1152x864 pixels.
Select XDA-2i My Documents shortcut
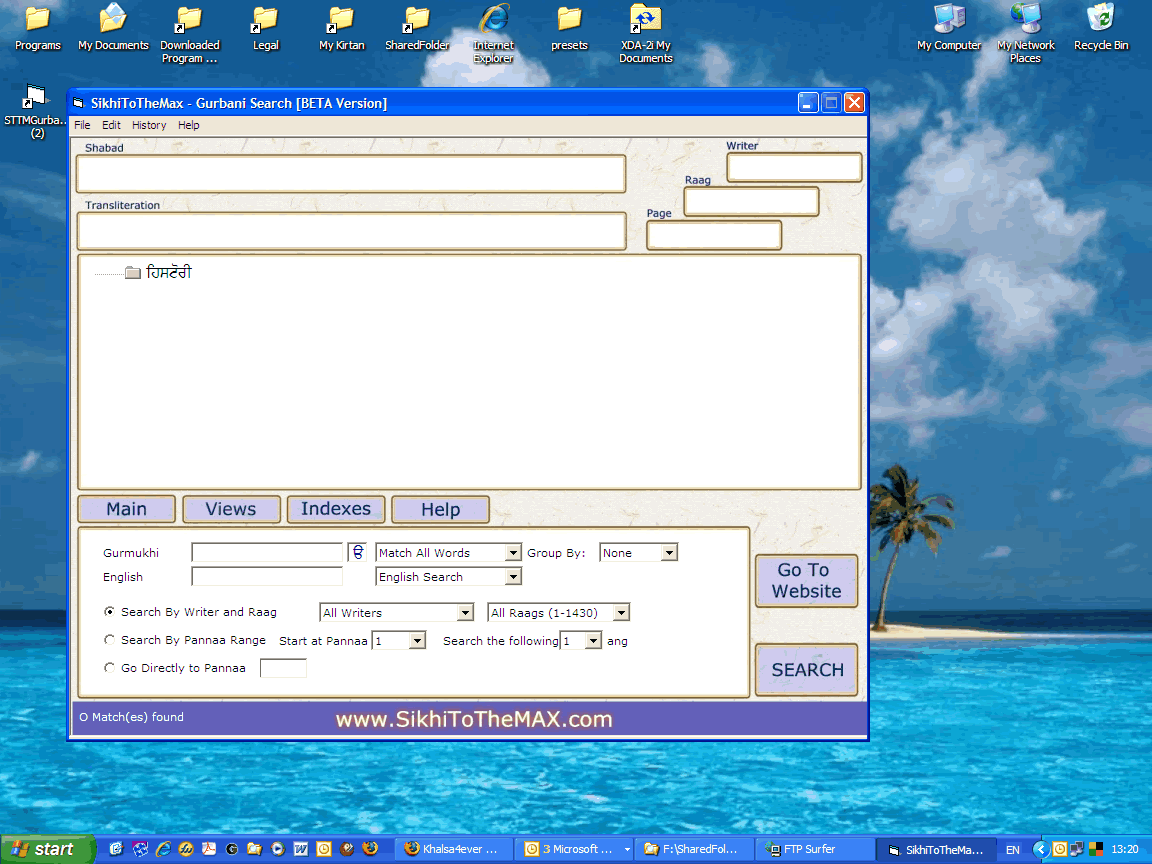click(x=646, y=35)
